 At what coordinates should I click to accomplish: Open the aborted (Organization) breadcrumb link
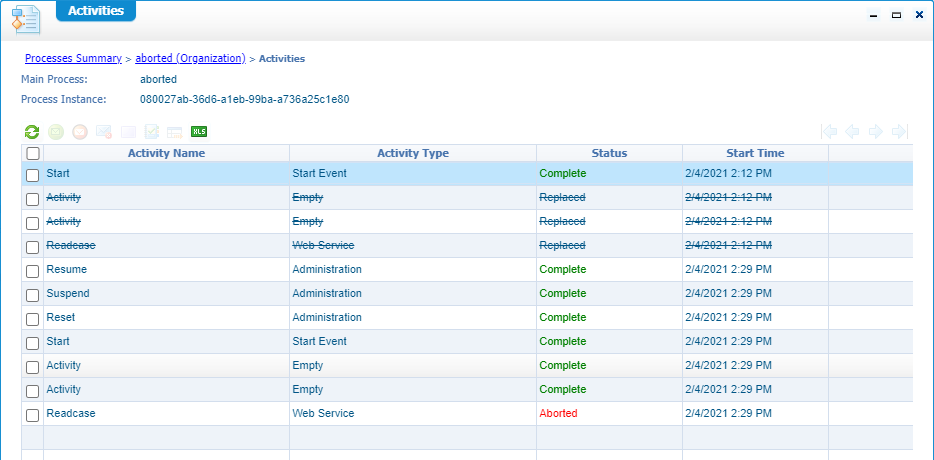(190, 59)
